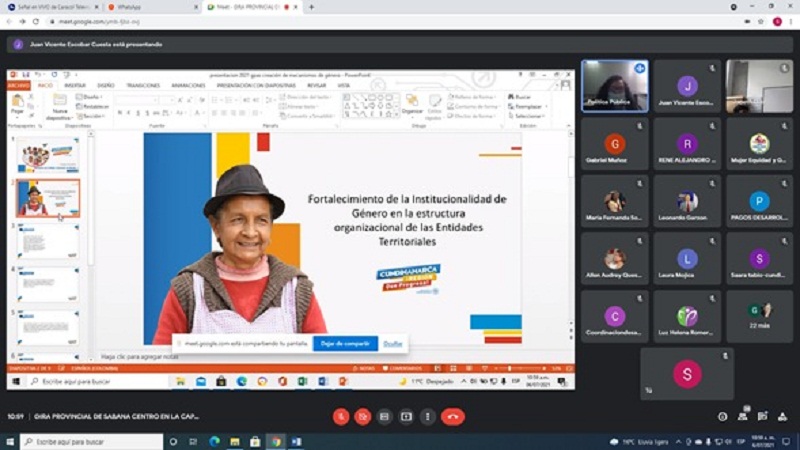Click Dejar de compartir button
This screenshot has height=450, width=800.
click(345, 343)
